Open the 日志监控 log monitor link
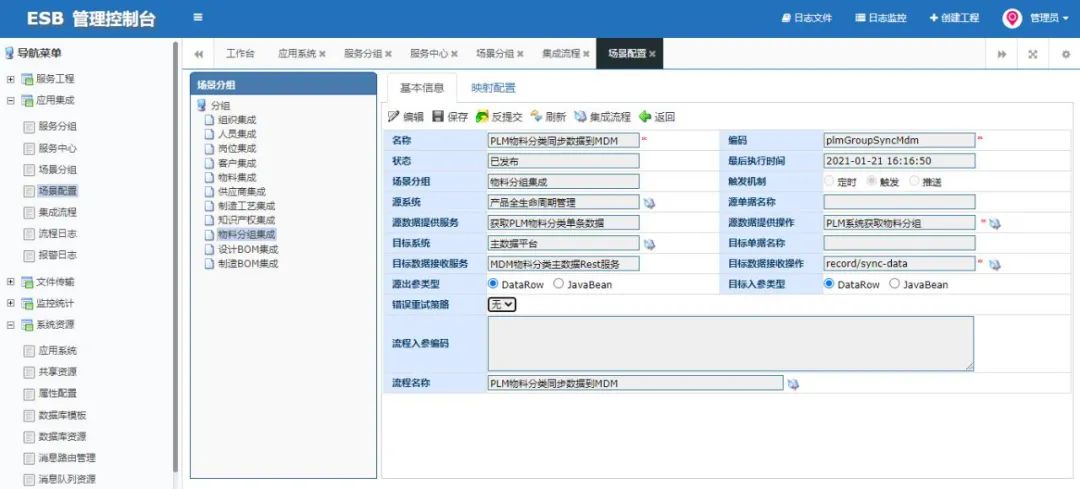Viewport: 1080px width, 489px height. coord(881,19)
